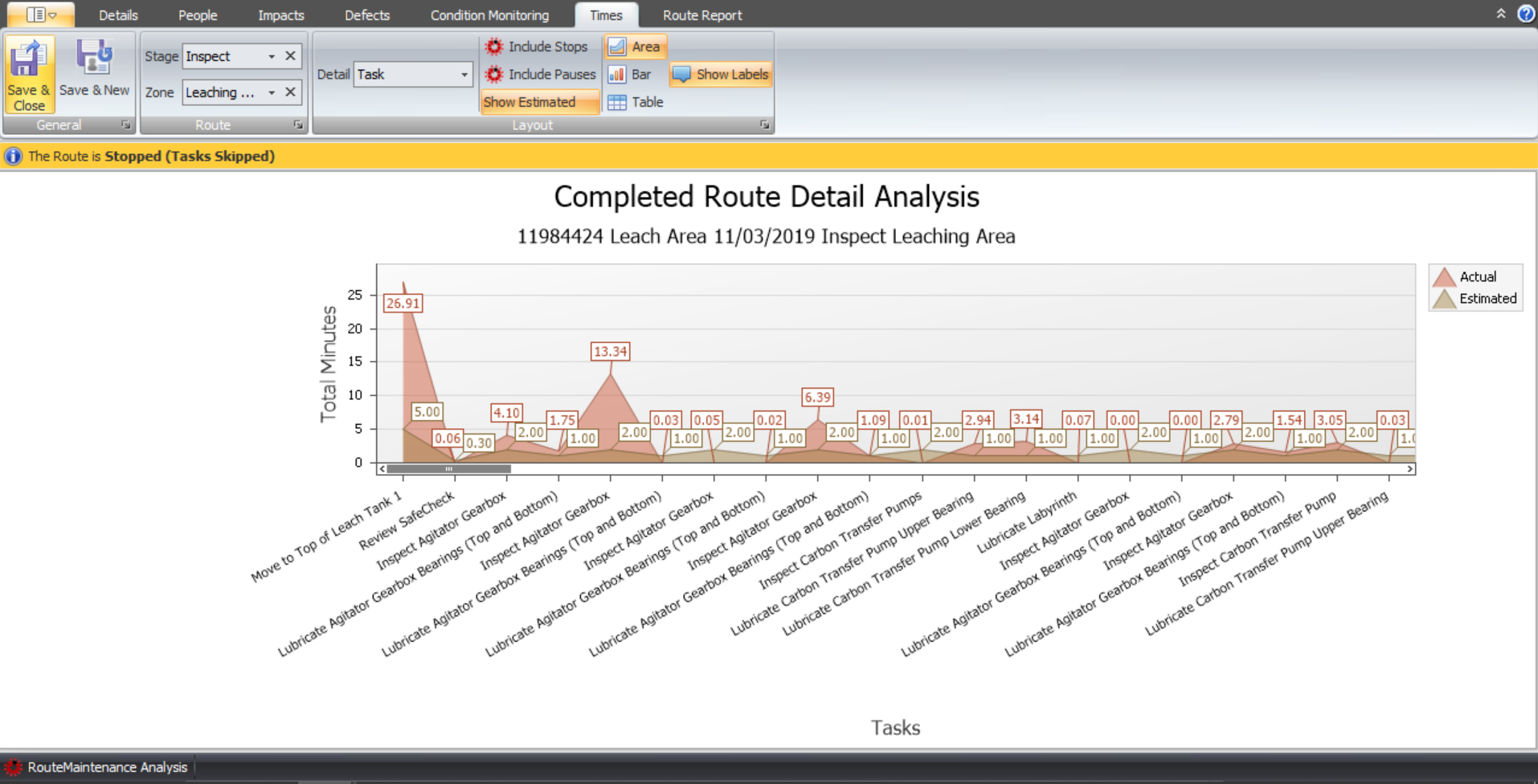The width and height of the screenshot is (1538, 784).
Task: Click the Estimated legend swatch
Action: (1444, 299)
